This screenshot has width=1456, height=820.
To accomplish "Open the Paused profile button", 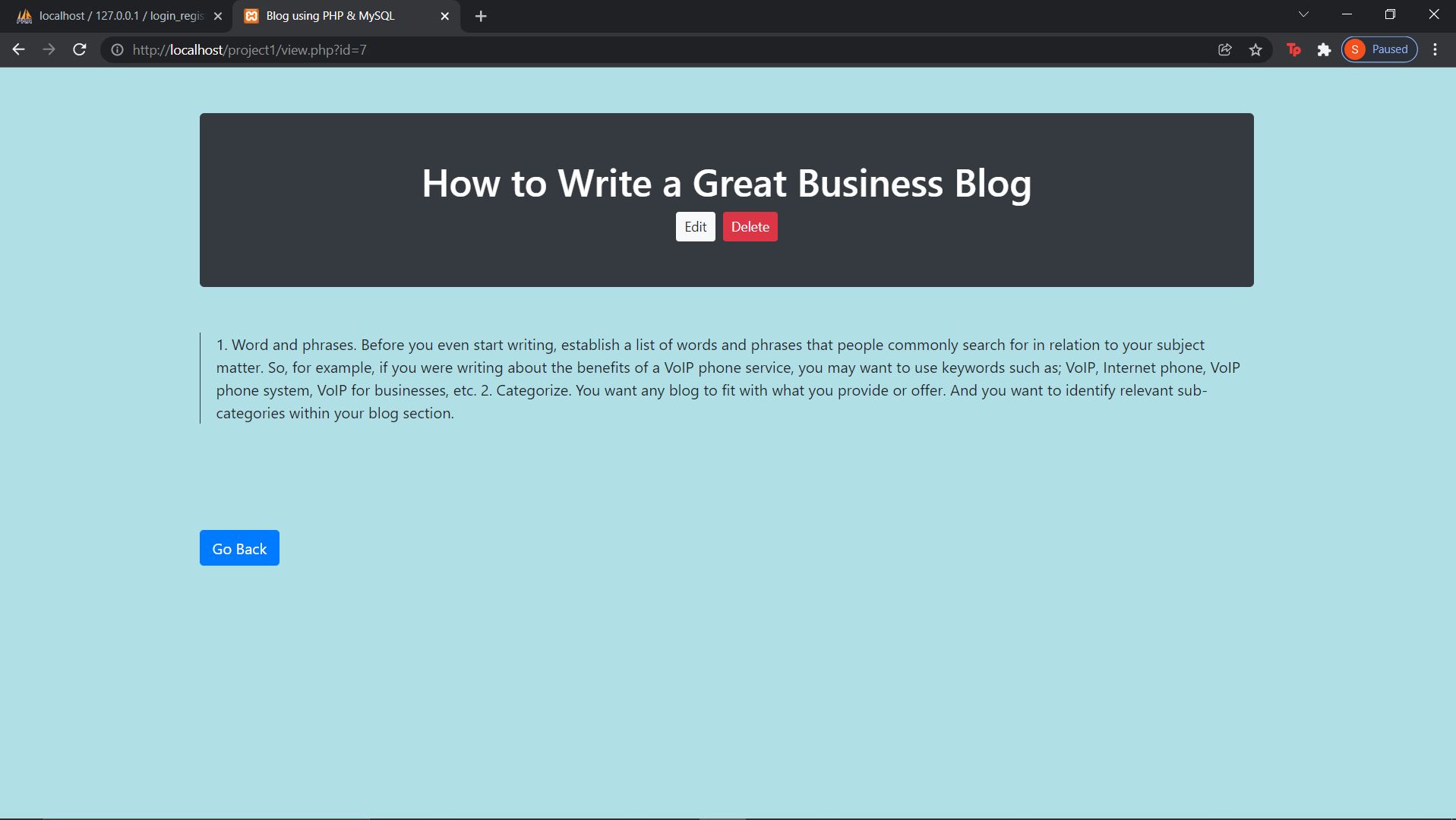I will point(1379,50).
